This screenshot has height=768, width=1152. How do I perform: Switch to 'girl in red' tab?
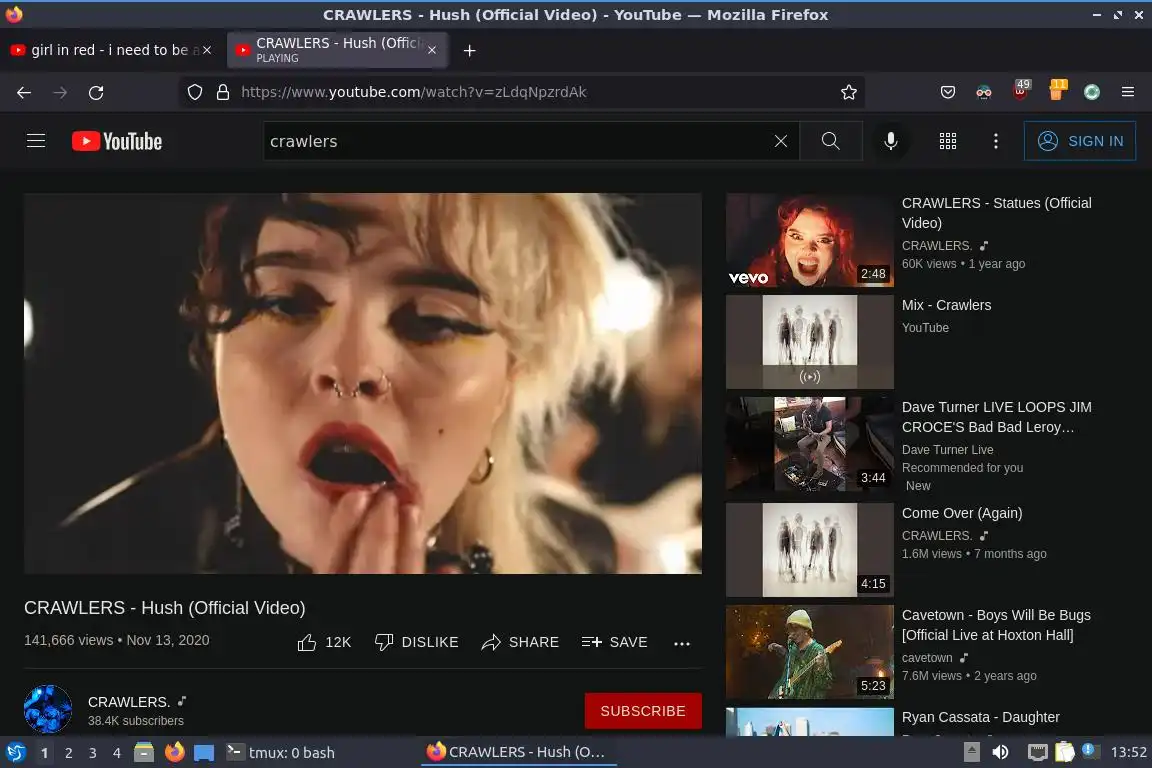click(110, 50)
